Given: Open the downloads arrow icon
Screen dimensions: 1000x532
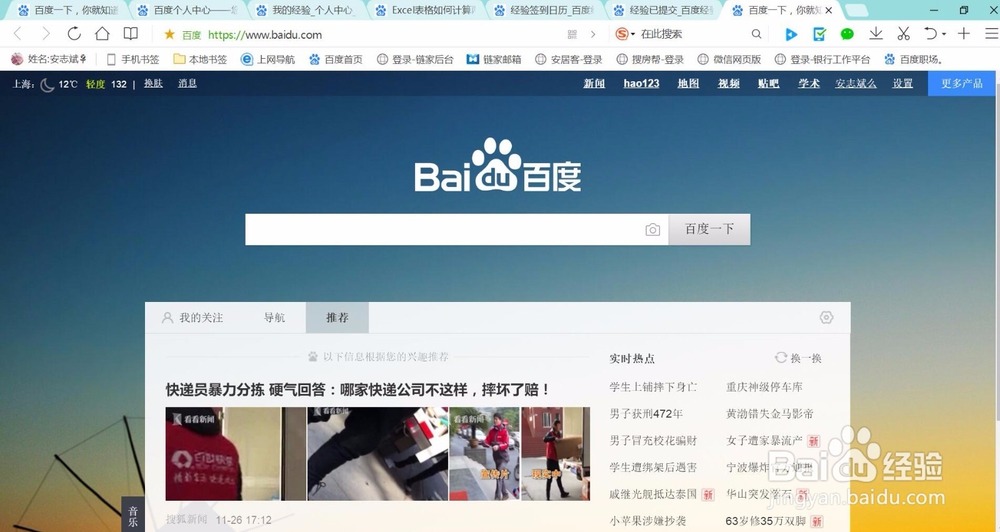Looking at the screenshot, I should tap(876, 34).
